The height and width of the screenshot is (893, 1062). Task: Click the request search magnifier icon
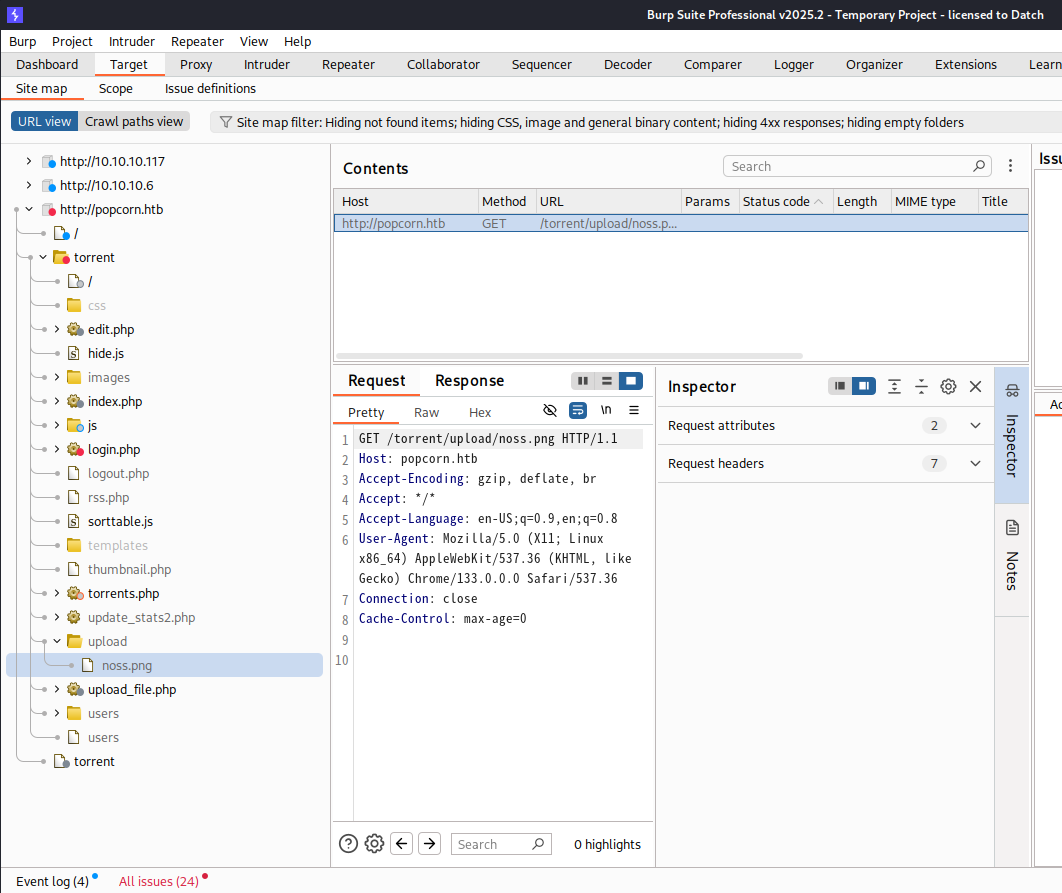(x=538, y=844)
